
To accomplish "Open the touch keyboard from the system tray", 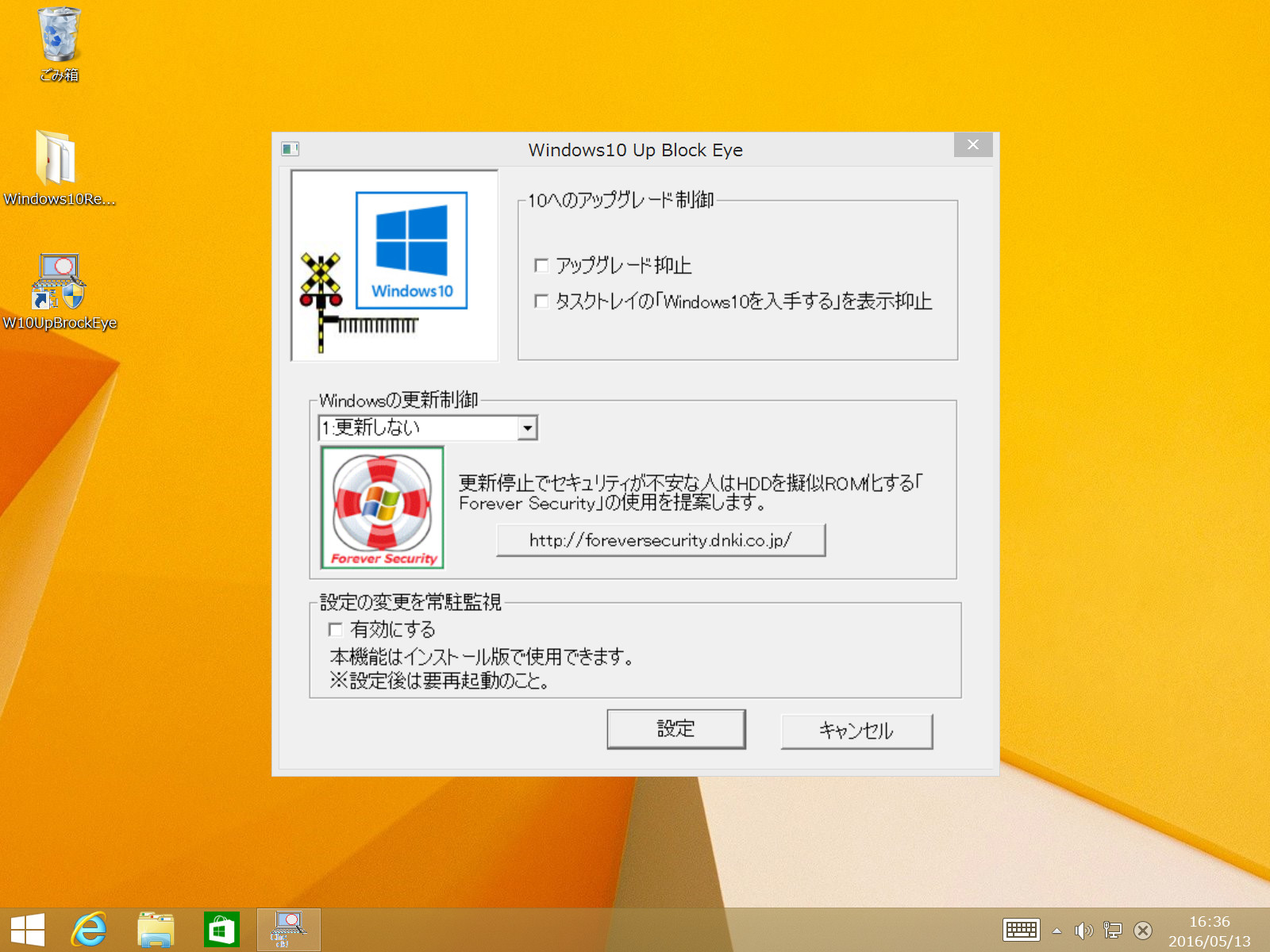I will (1021, 930).
